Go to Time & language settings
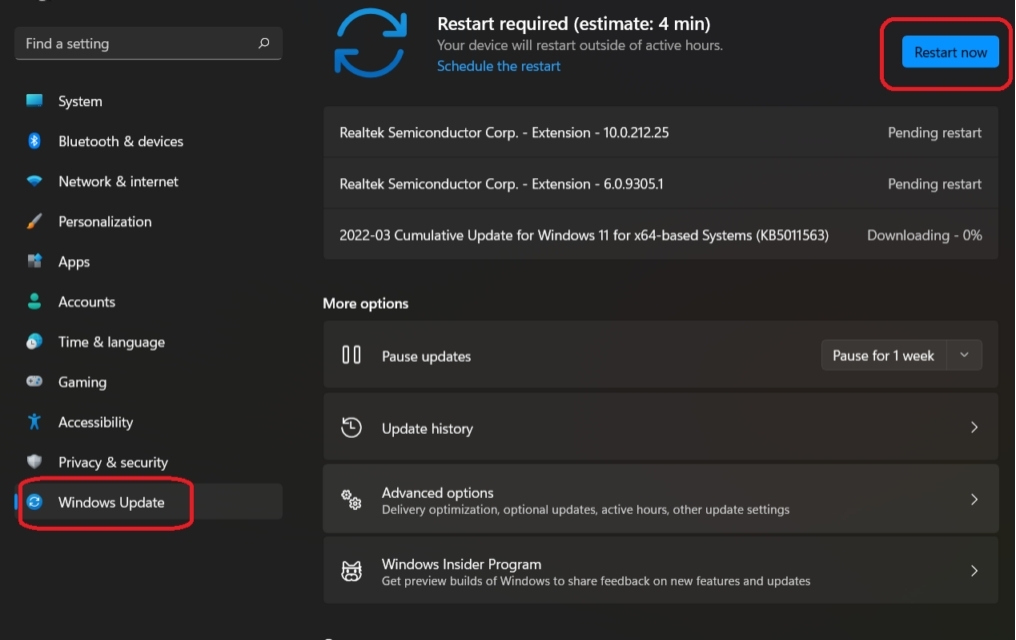The height and width of the screenshot is (640, 1016). [x=111, y=342]
